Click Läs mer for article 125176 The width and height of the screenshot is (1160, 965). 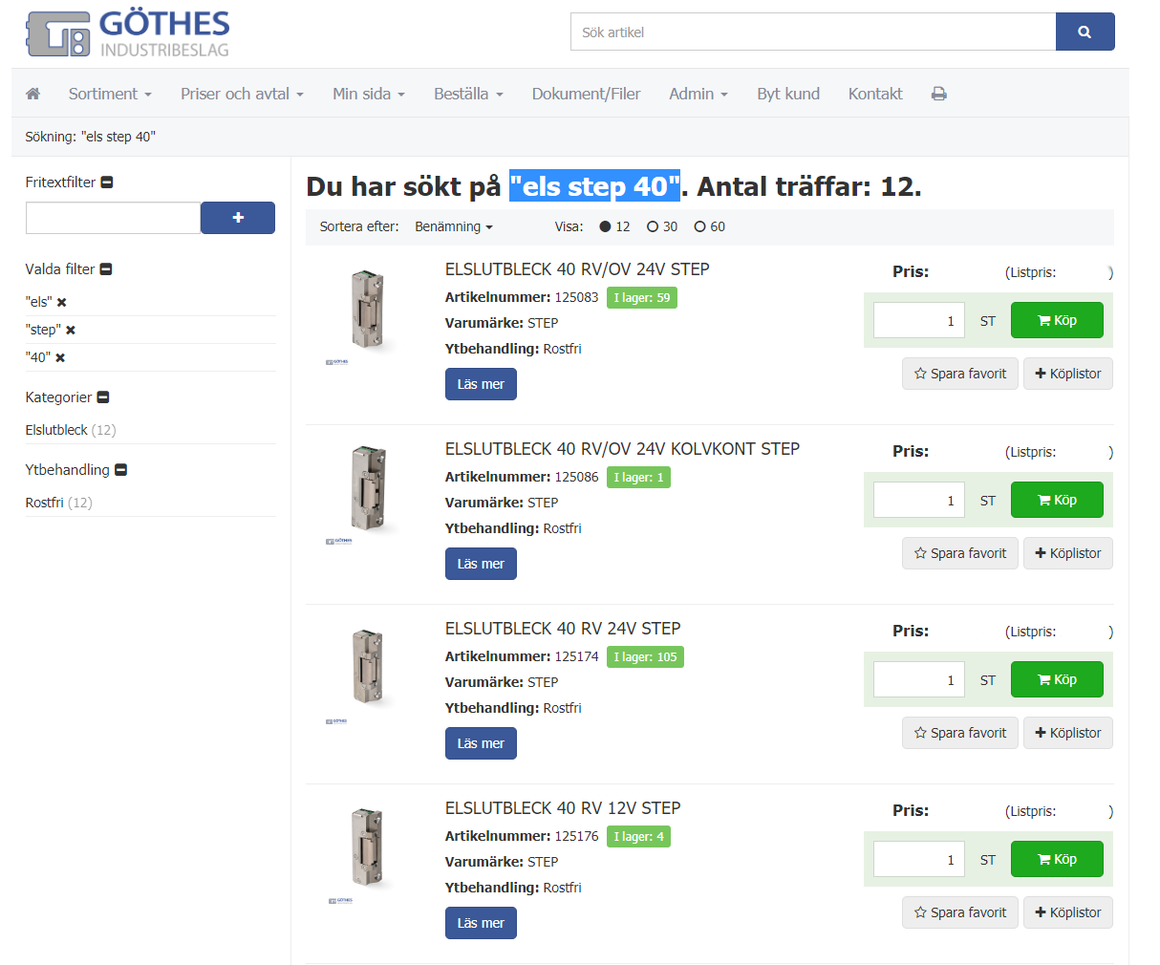point(481,923)
